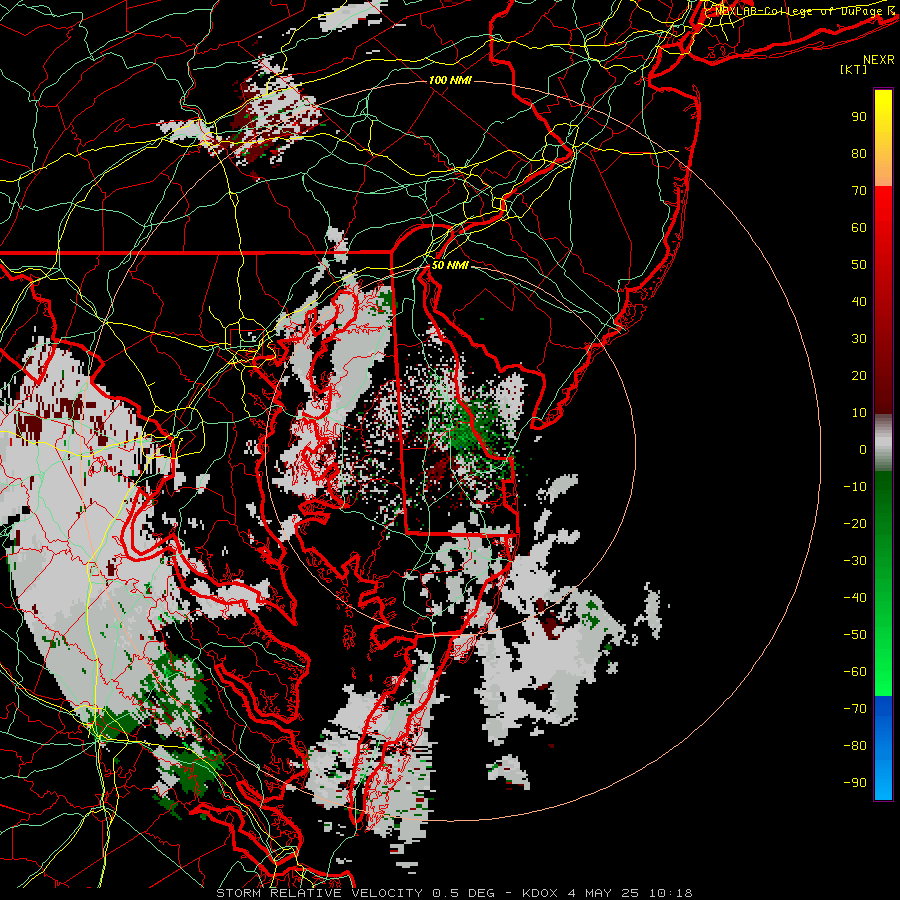900x900 pixels.
Task: Click the '50 NMI' range ring label
Action: tap(450, 265)
